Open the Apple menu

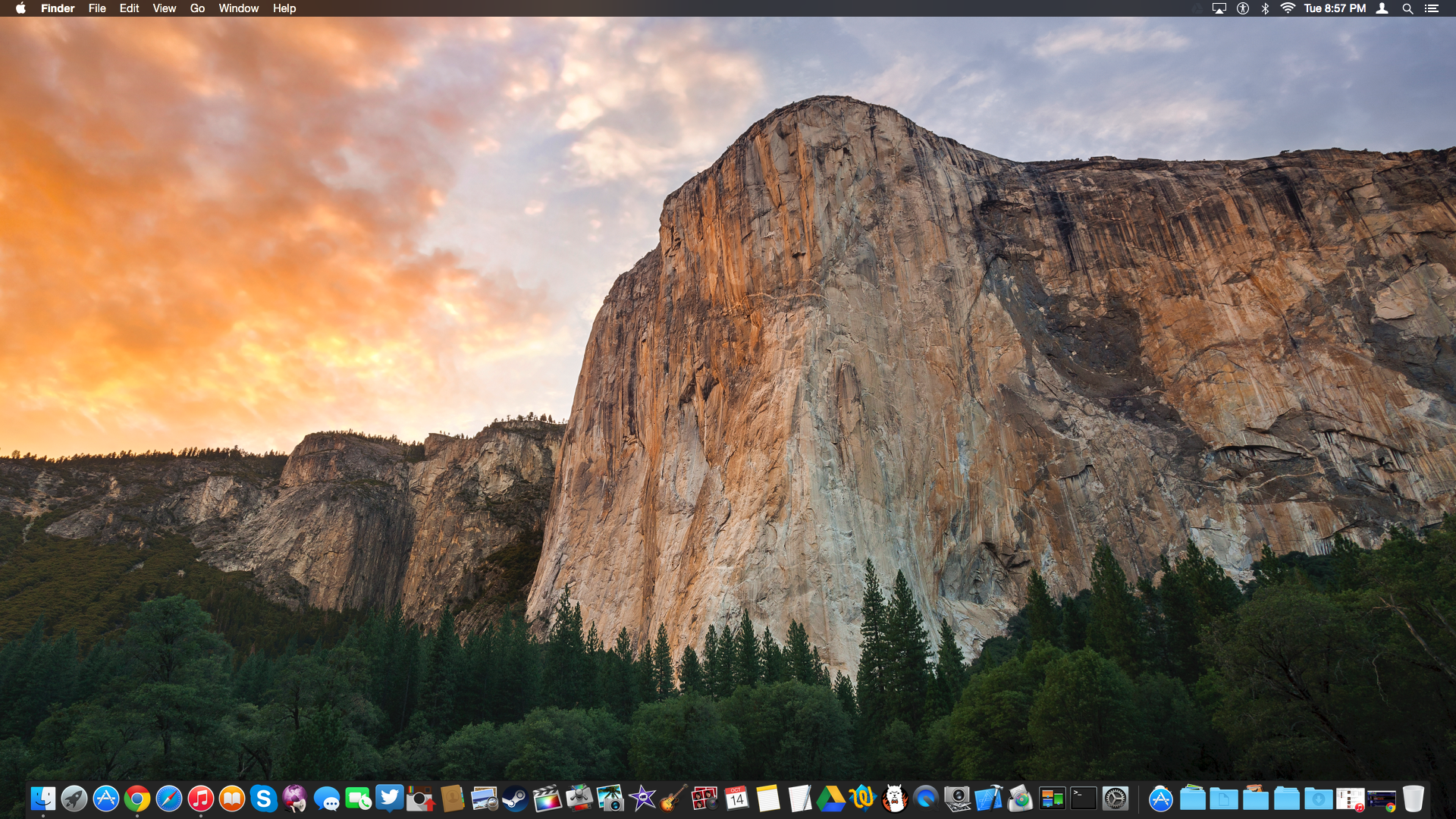click(x=20, y=8)
